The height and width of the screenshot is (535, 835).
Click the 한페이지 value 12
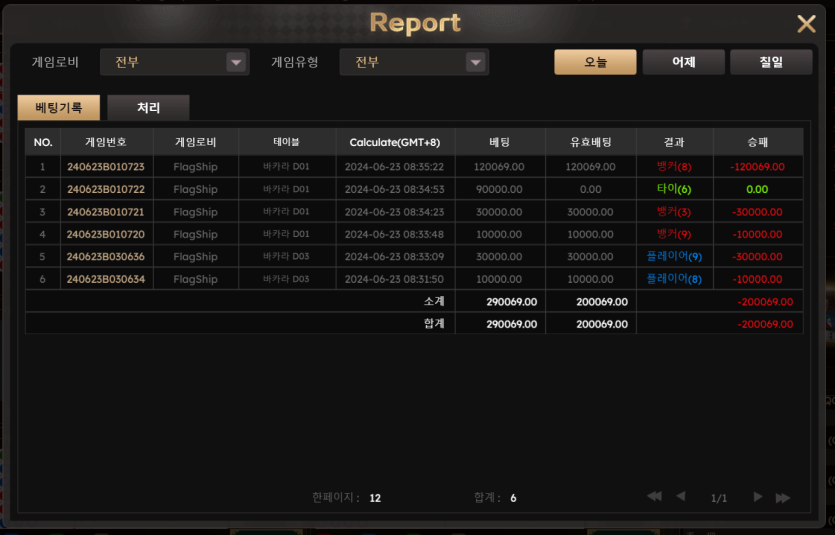[x=375, y=498]
